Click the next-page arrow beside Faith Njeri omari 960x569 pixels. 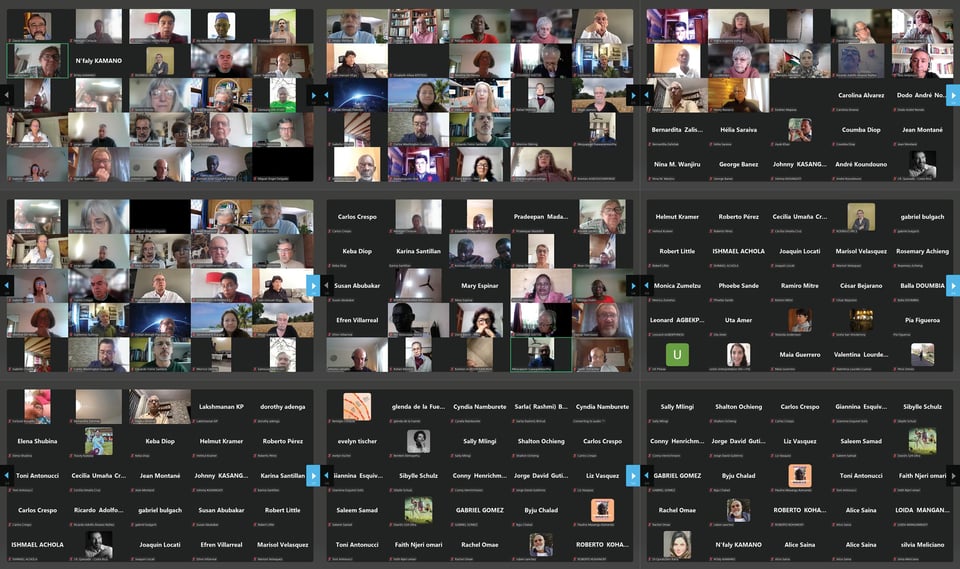click(952, 475)
